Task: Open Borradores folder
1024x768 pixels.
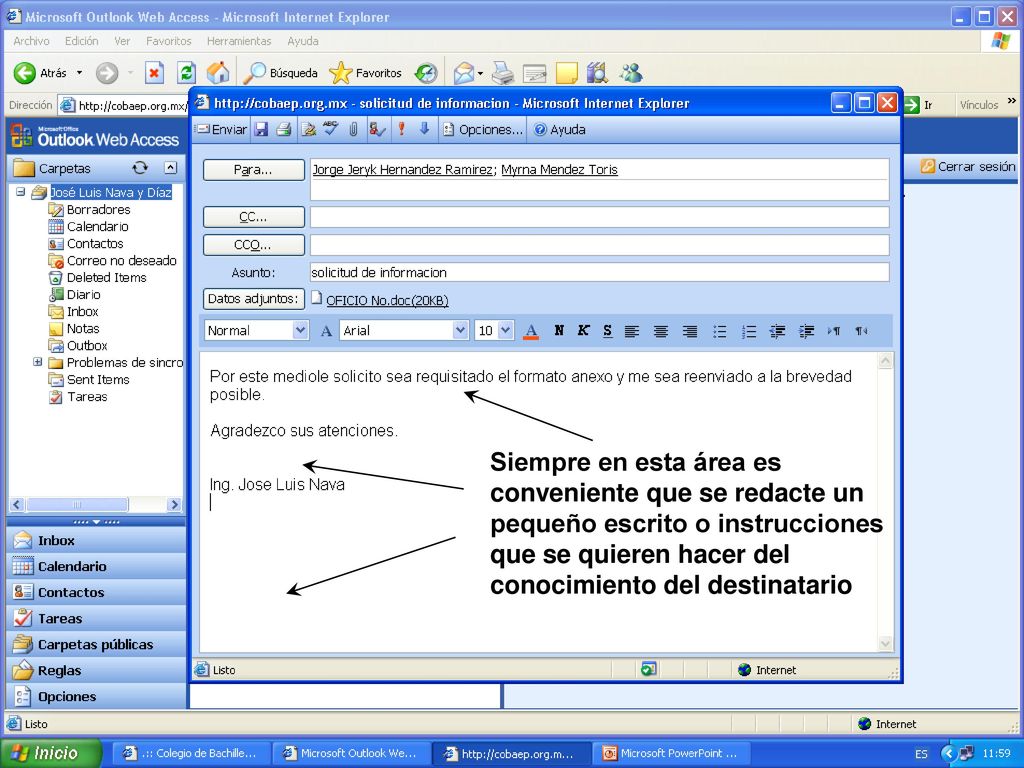Action: pos(98,210)
